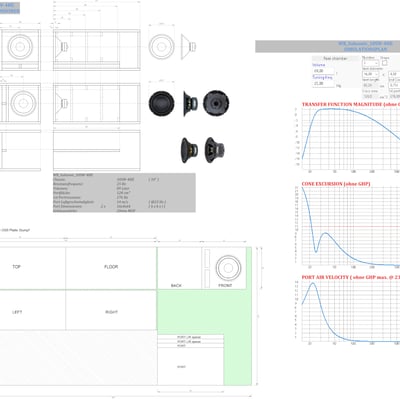Screen dimensions: 400x399
Task: Select the front-view black woofer photo
Action: coord(161,104)
